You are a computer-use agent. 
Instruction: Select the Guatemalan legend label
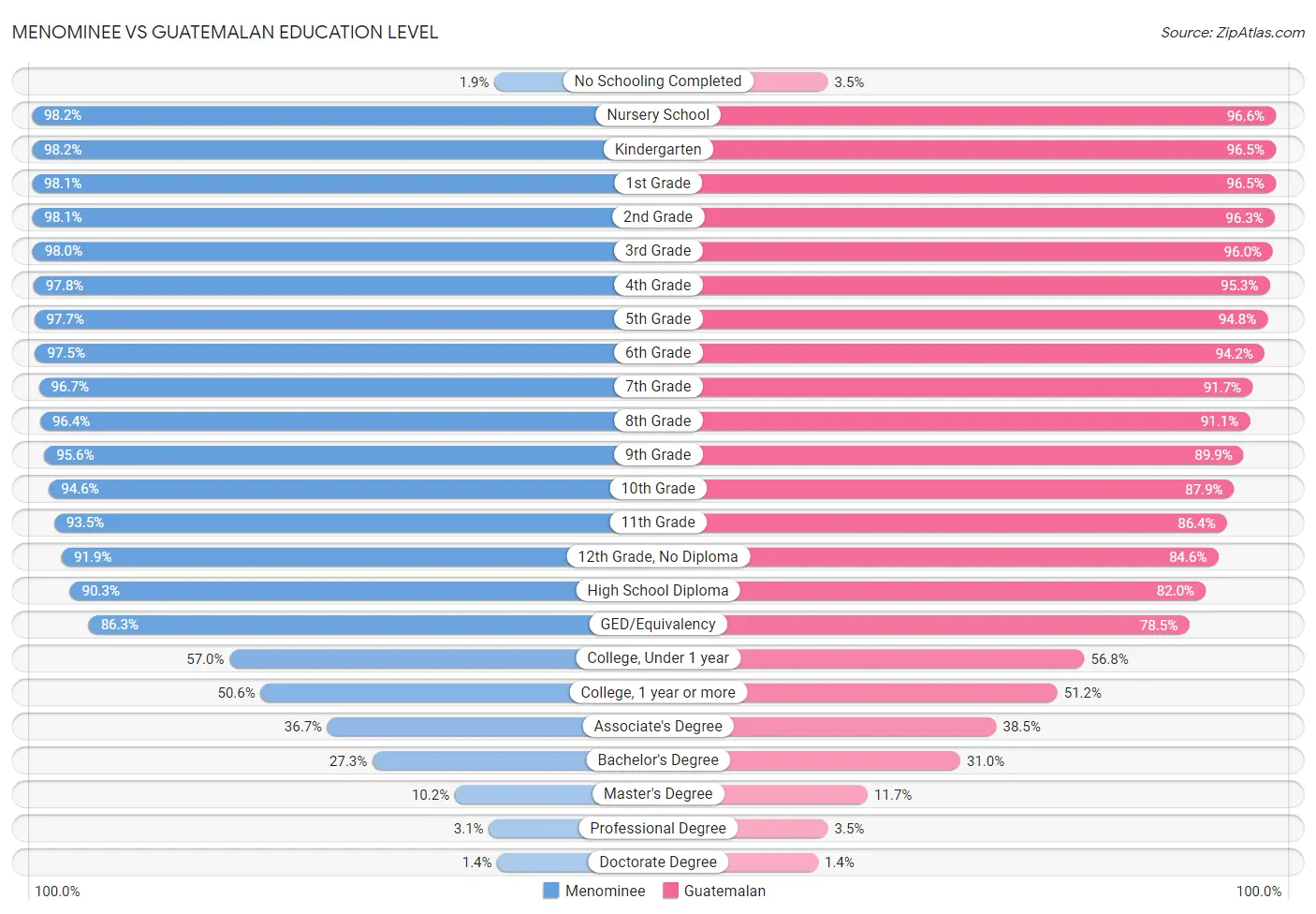coord(724,891)
